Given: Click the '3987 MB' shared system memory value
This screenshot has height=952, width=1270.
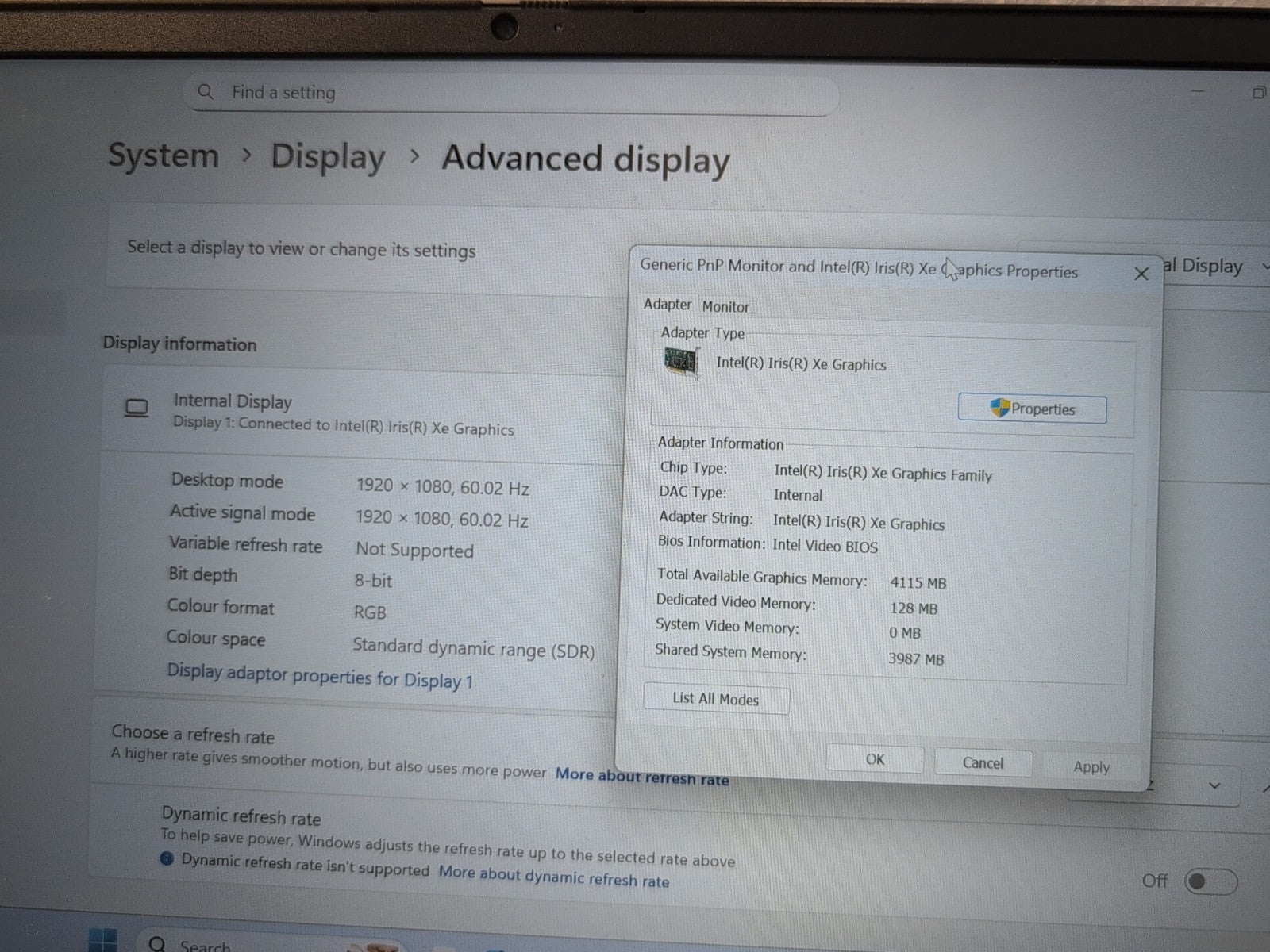Looking at the screenshot, I should coord(916,658).
